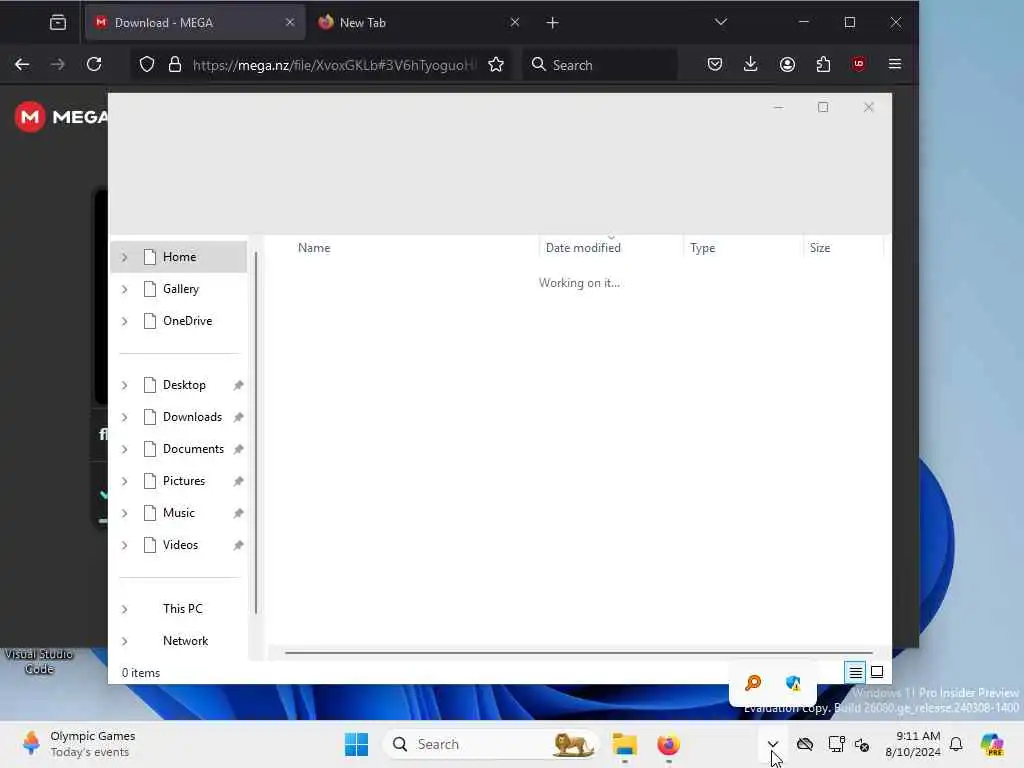Select Gallery in the navigation pane
Screen dimensions: 1024x768
(180, 289)
